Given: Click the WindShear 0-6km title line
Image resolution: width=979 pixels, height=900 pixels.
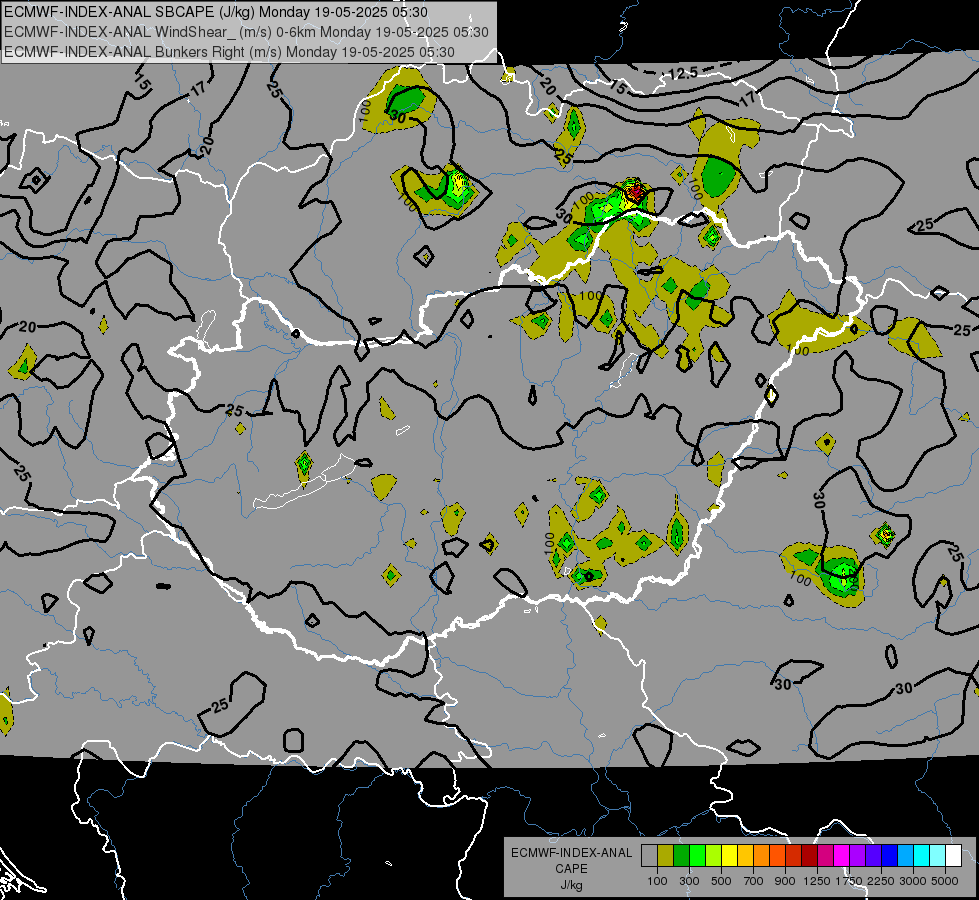Looking at the screenshot, I should point(246,32).
